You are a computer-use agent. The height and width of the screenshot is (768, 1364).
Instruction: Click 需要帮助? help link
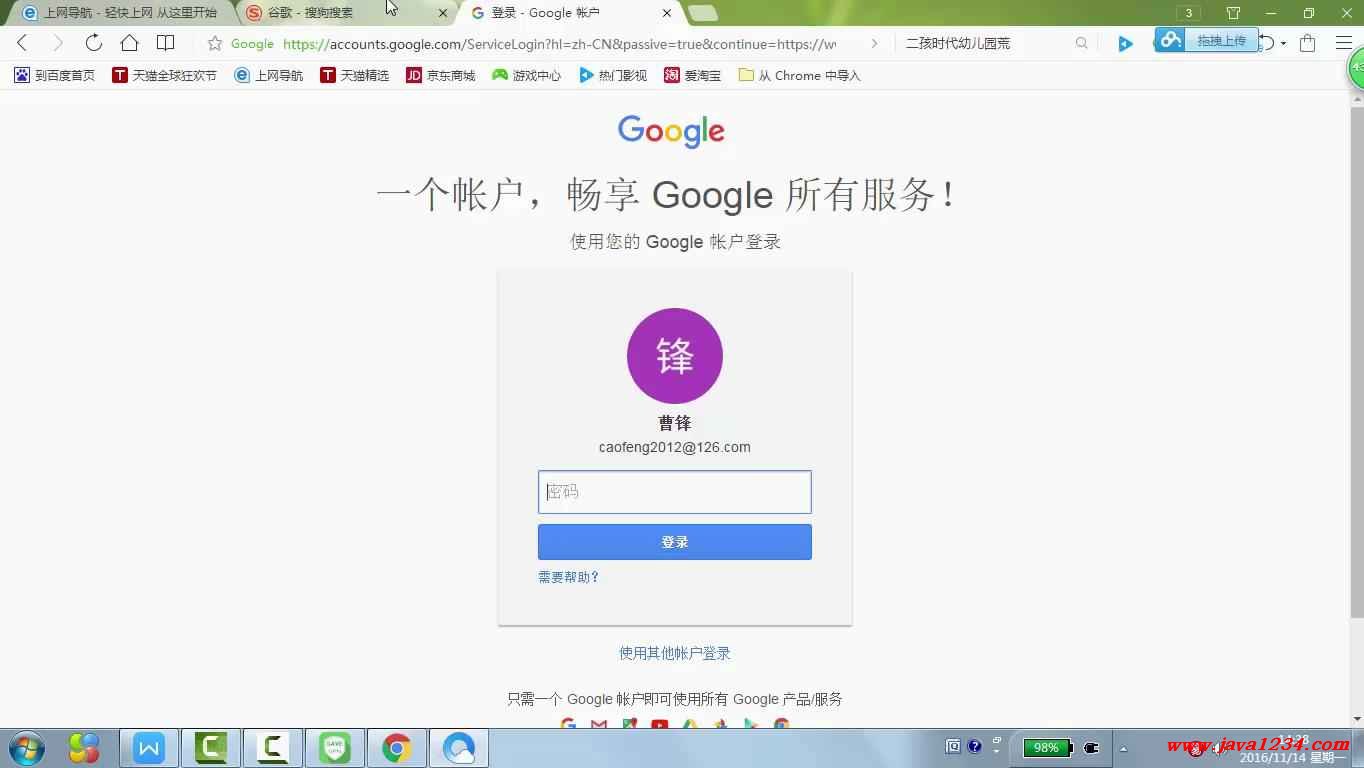tap(568, 577)
